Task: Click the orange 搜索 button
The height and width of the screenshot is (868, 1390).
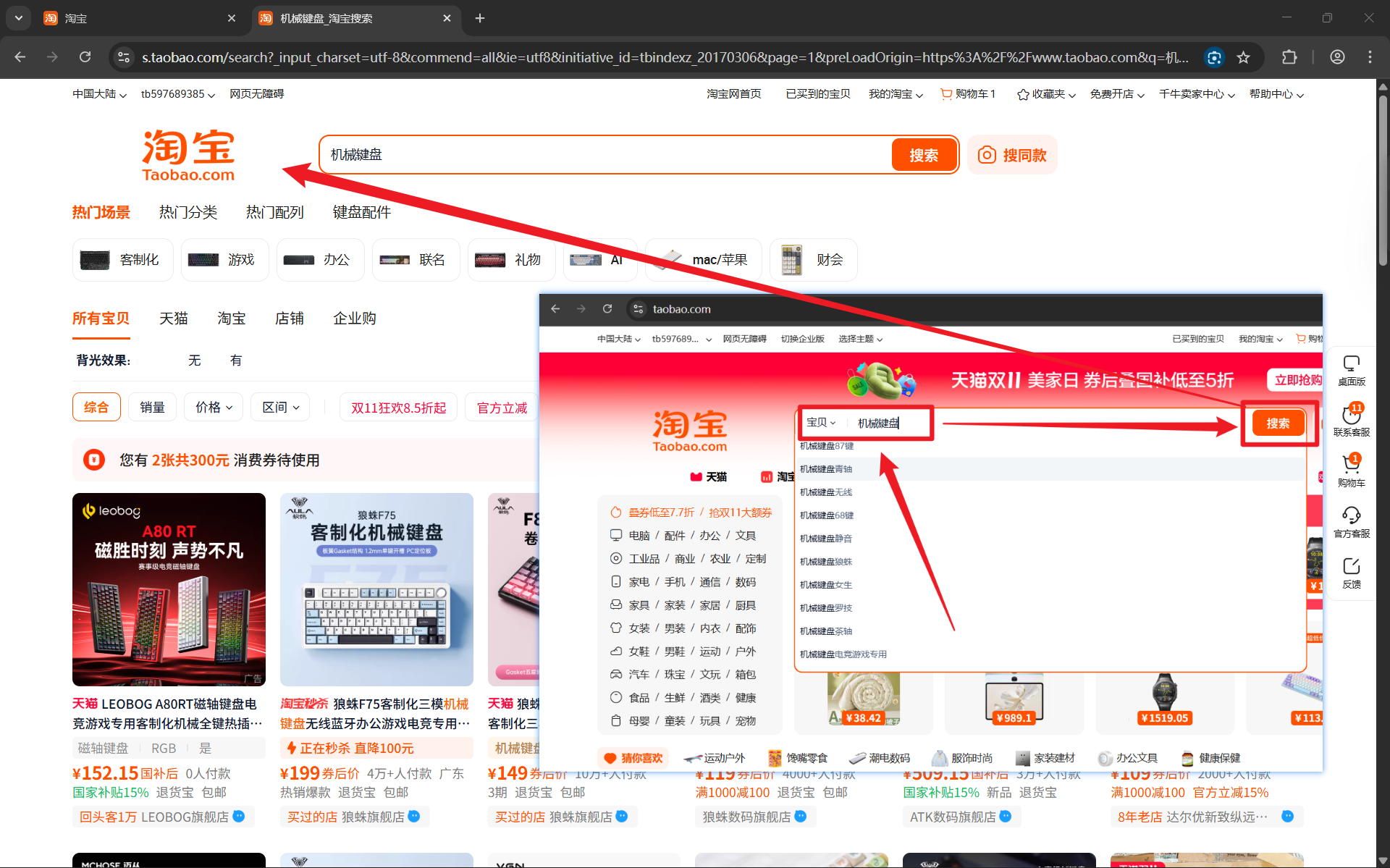Action: (x=924, y=155)
